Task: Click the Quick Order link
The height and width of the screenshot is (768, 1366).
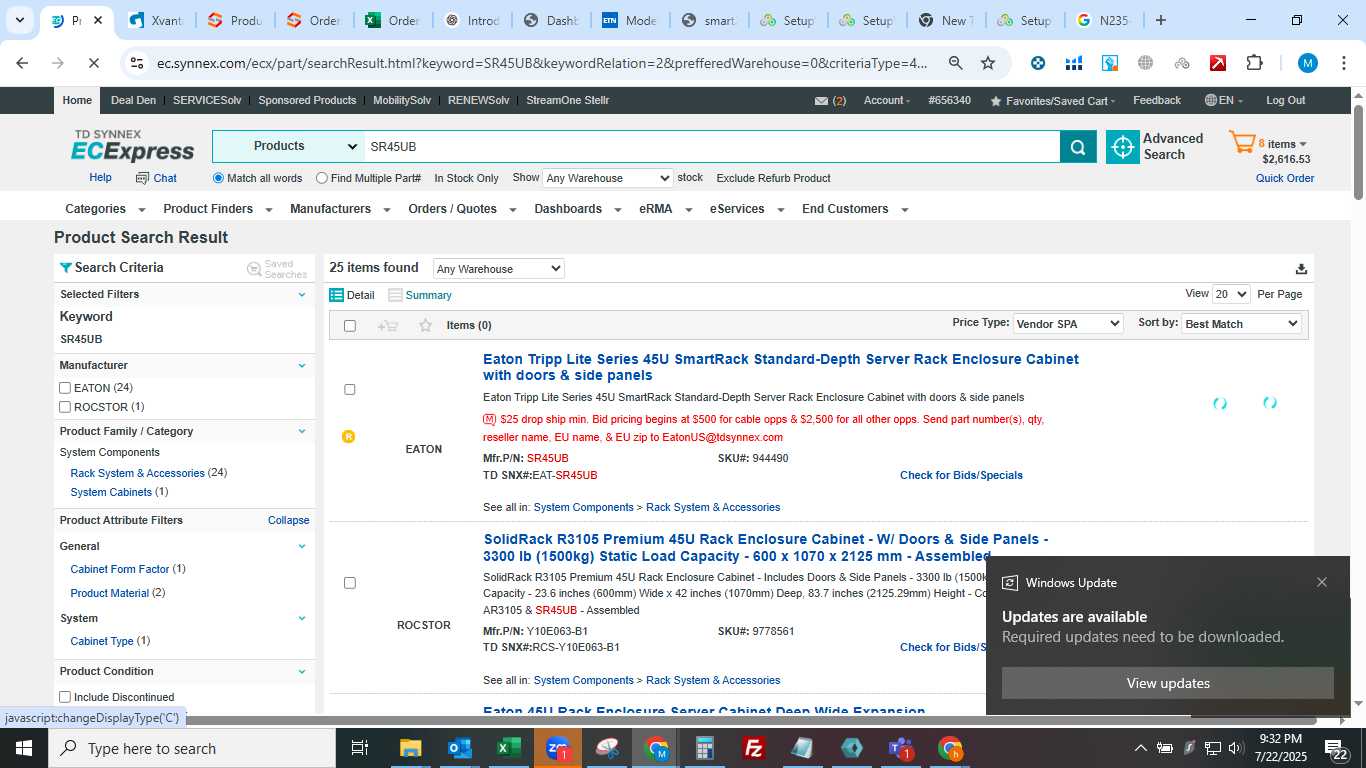Action: click(x=1285, y=178)
